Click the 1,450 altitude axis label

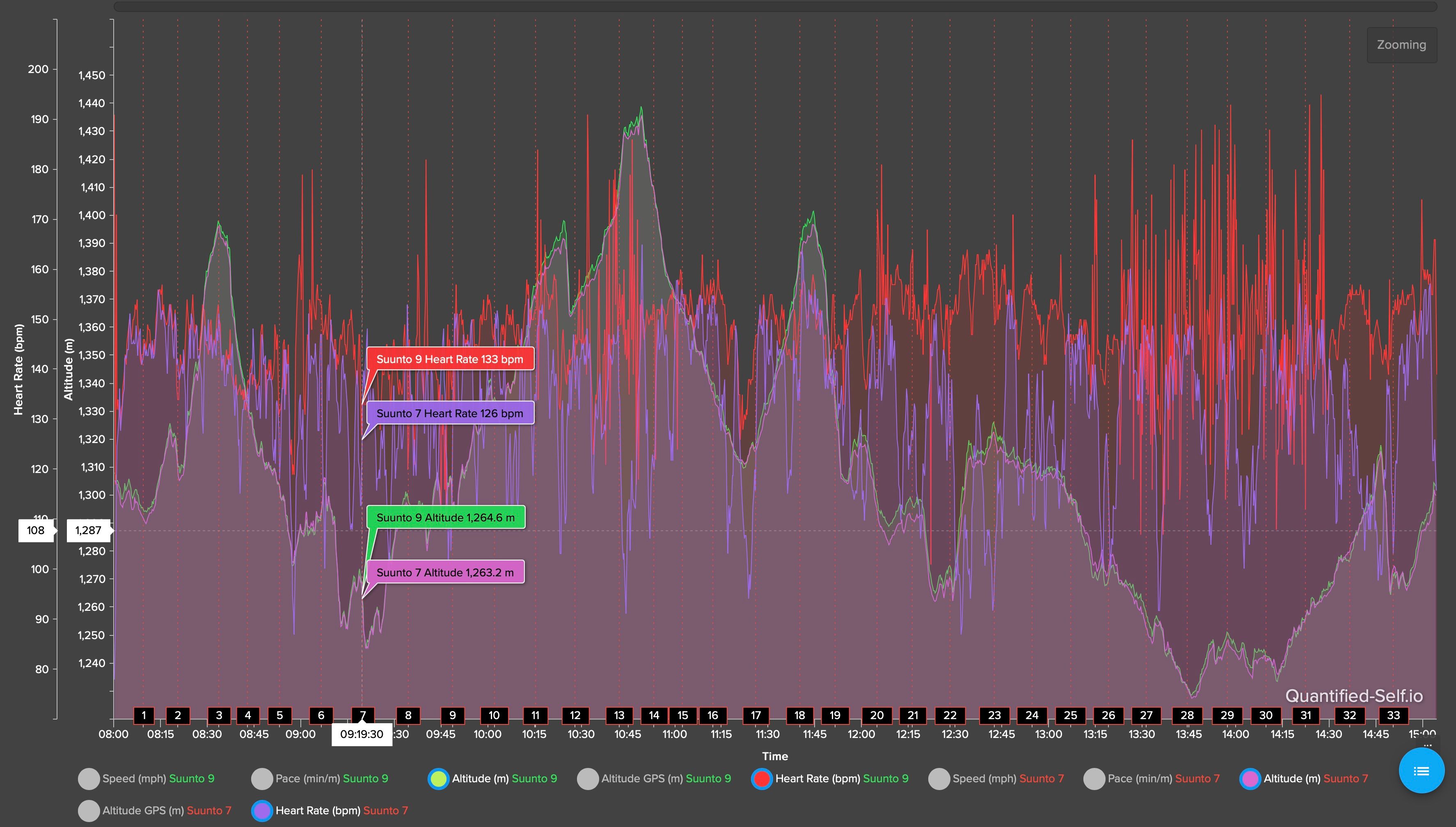[x=92, y=75]
